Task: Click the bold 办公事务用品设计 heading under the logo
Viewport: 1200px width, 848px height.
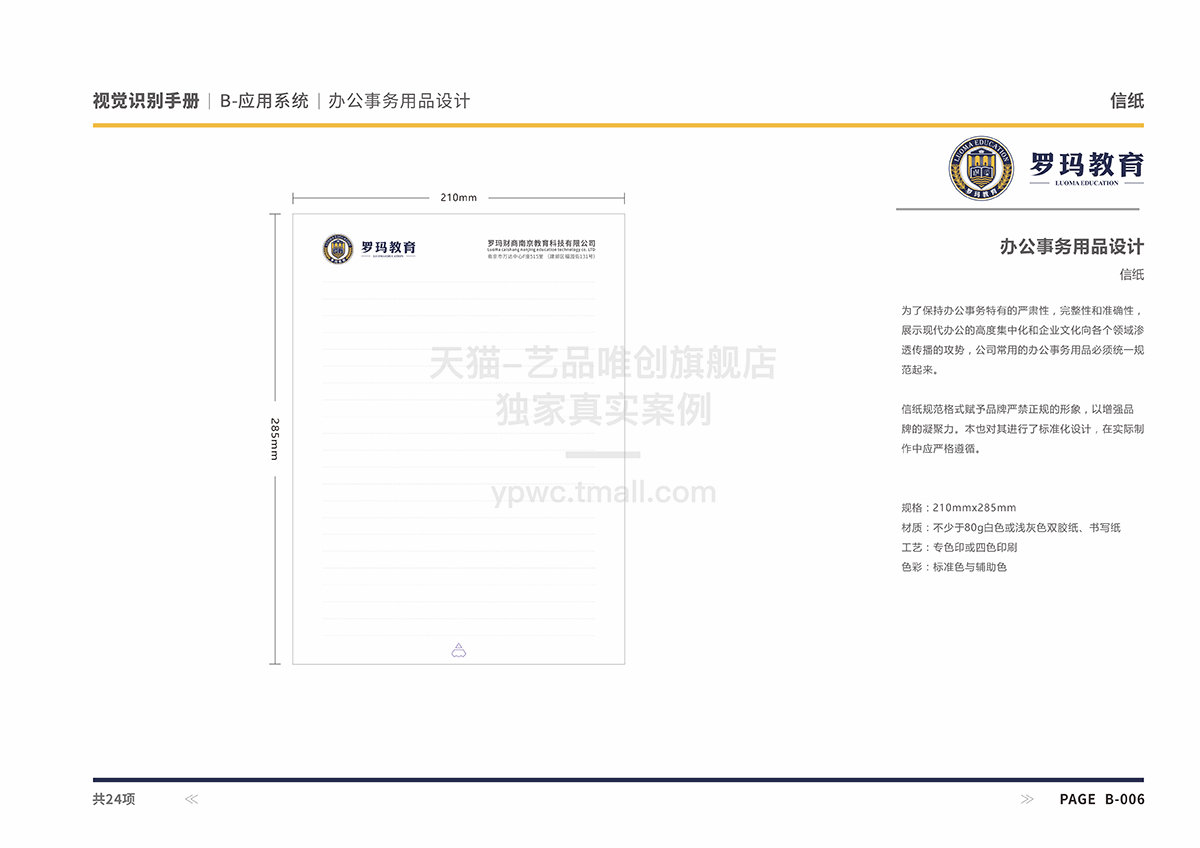Action: pyautogui.click(x=1072, y=246)
